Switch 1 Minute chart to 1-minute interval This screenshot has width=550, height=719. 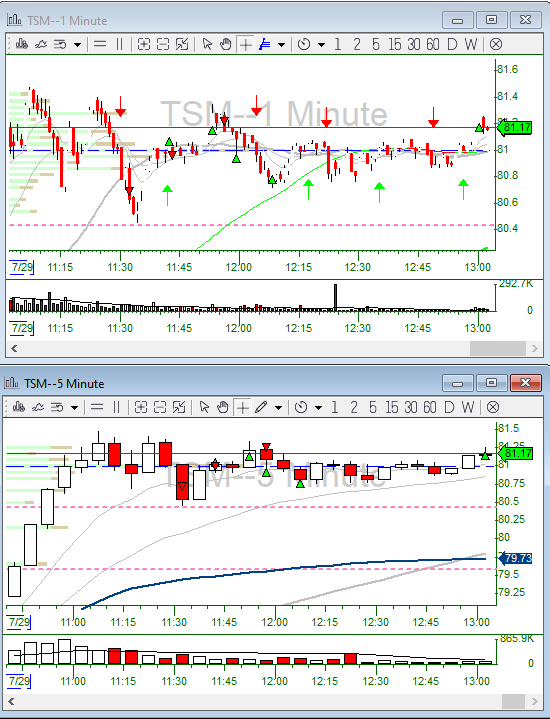pos(338,44)
